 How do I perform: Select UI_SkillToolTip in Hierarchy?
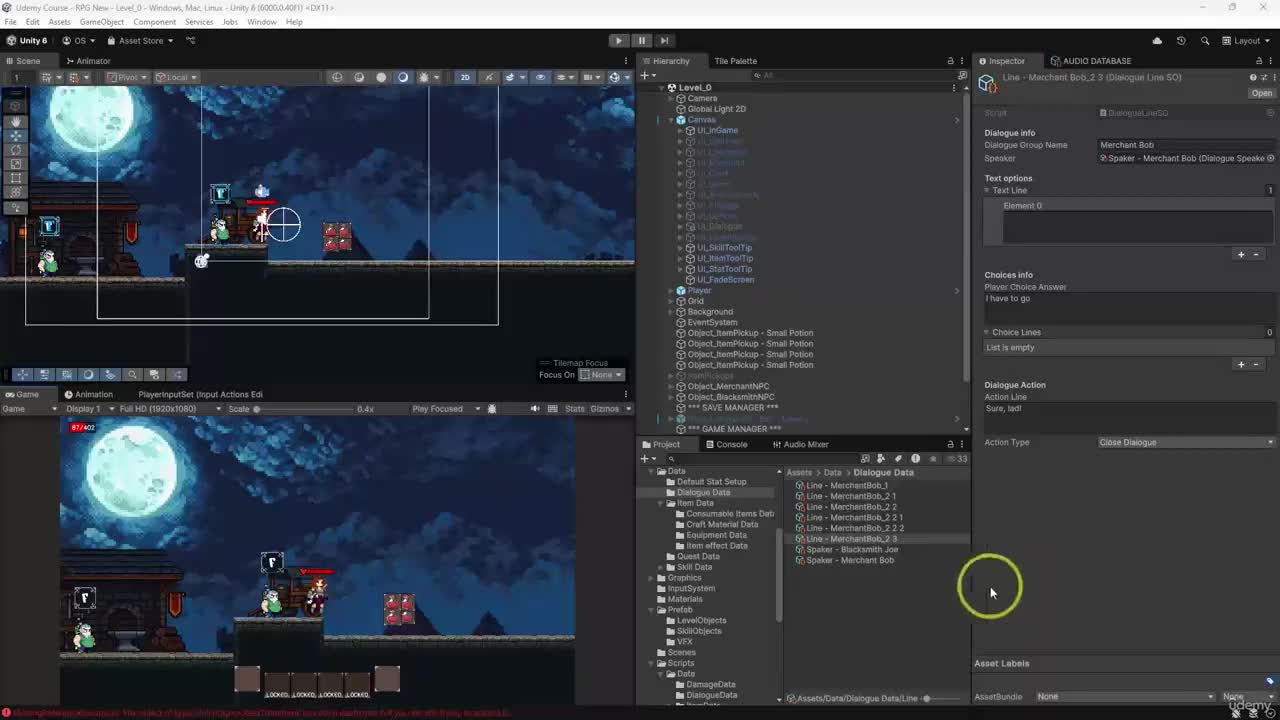[724, 248]
